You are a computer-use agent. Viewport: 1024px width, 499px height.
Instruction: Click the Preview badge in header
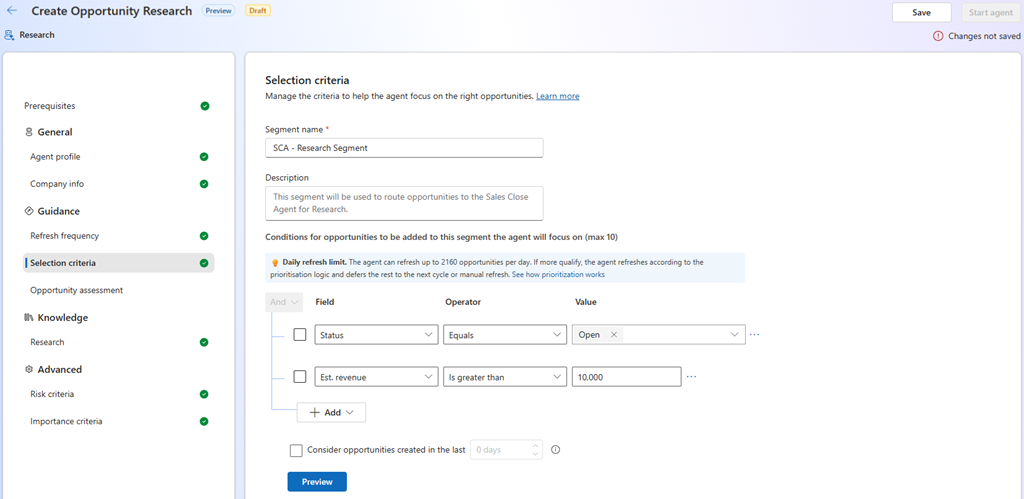[219, 11]
